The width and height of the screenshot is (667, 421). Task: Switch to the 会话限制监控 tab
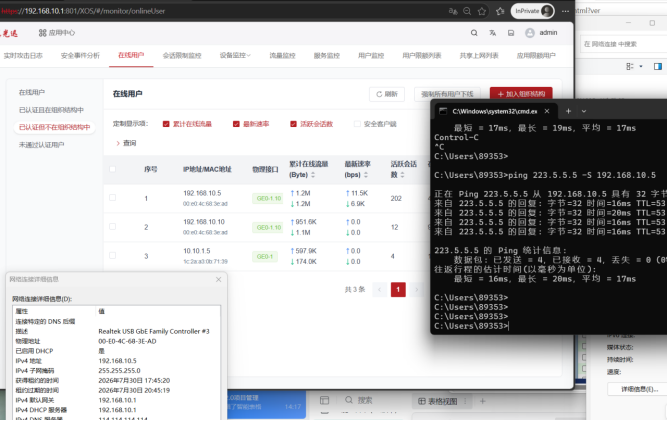click(x=182, y=55)
